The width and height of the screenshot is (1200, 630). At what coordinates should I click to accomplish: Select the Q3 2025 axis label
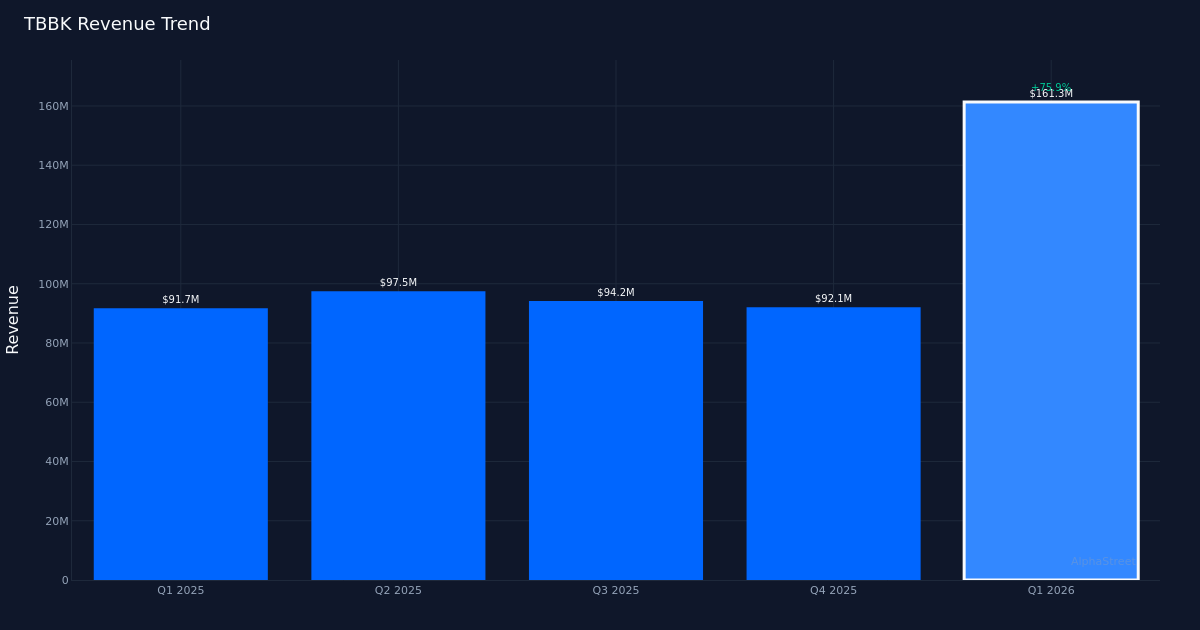[x=615, y=590]
